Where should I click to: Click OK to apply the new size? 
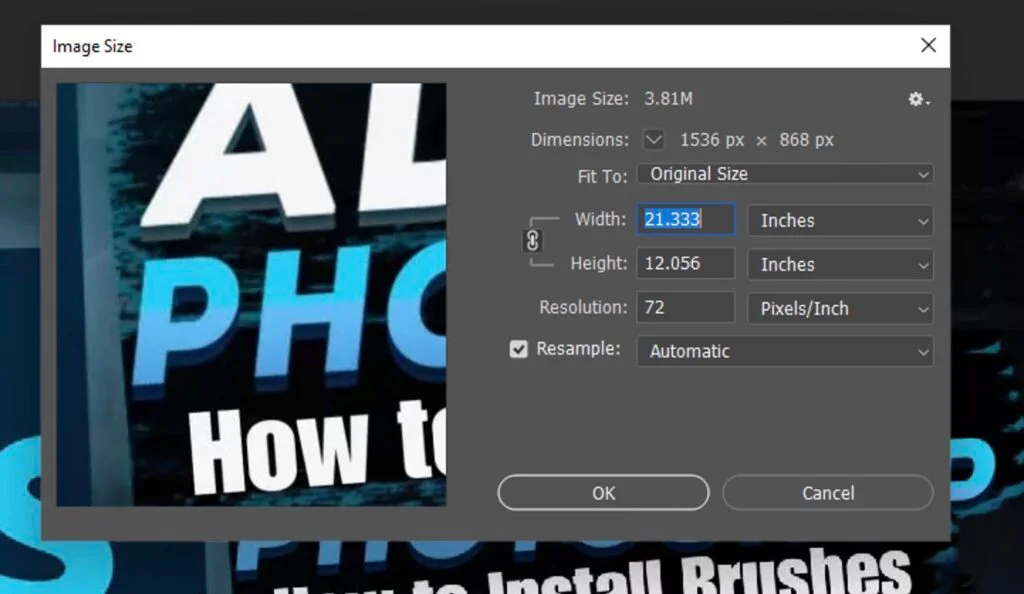[x=603, y=492]
